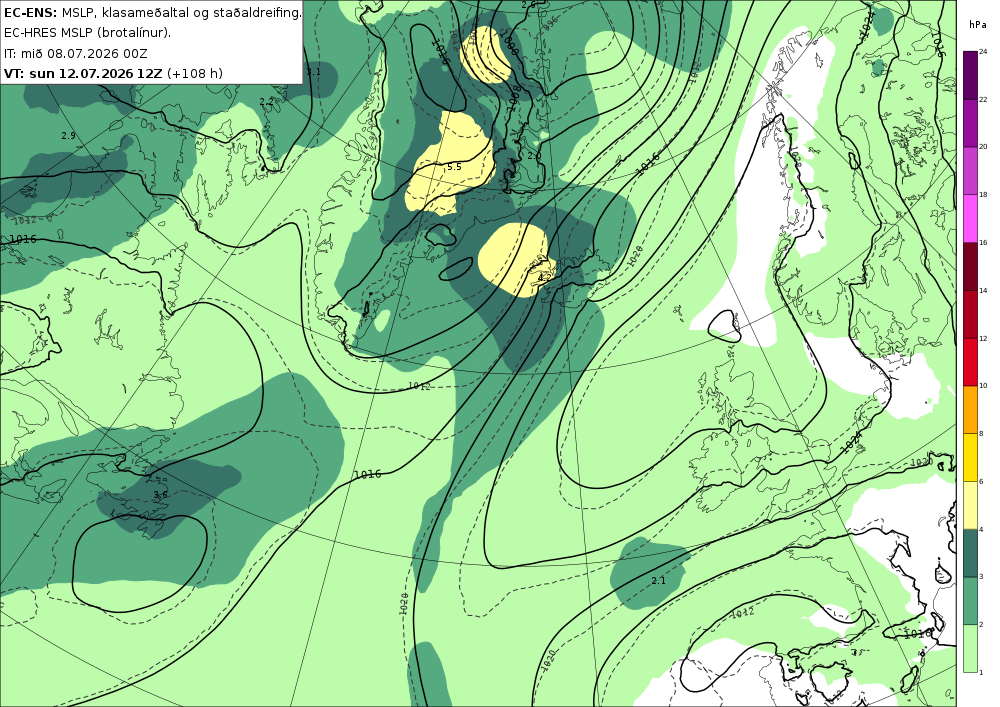This screenshot has width=1000, height=707.
Task: Click the spread value '2.1' on the map
Action: click(658, 581)
